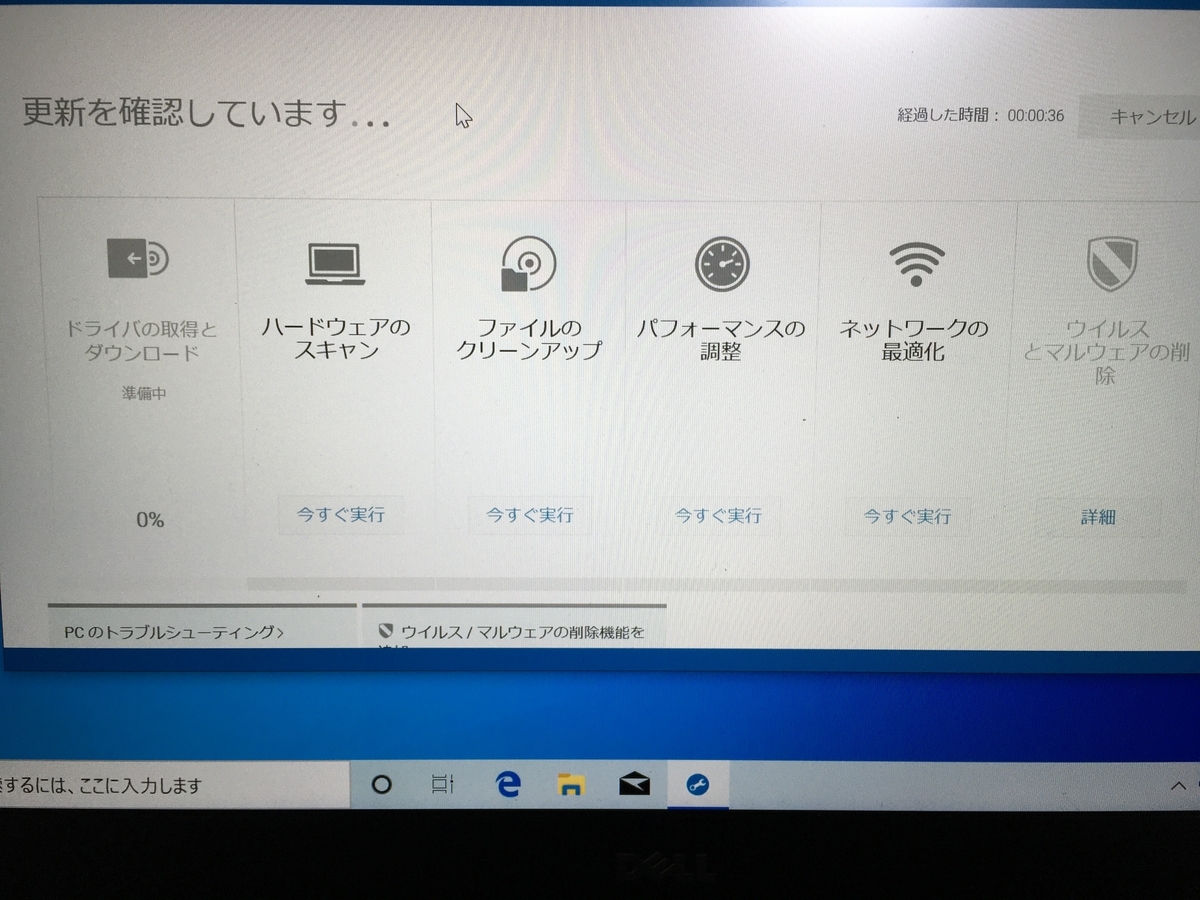Start file cleanup using its 今すぐ実行 button

point(530,514)
